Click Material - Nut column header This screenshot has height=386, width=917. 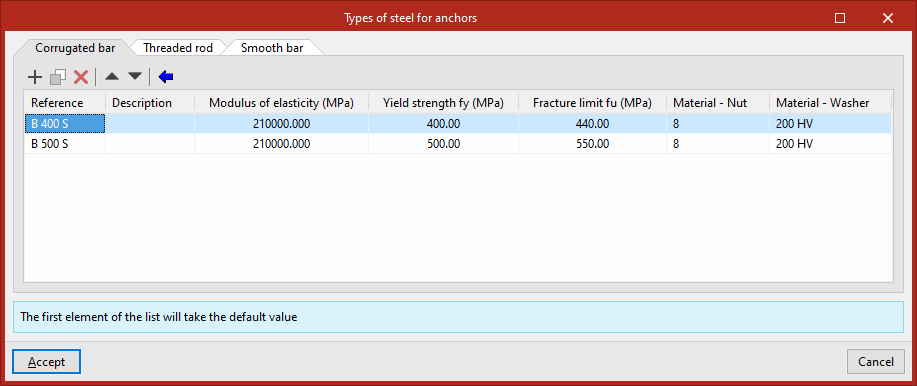(718, 103)
